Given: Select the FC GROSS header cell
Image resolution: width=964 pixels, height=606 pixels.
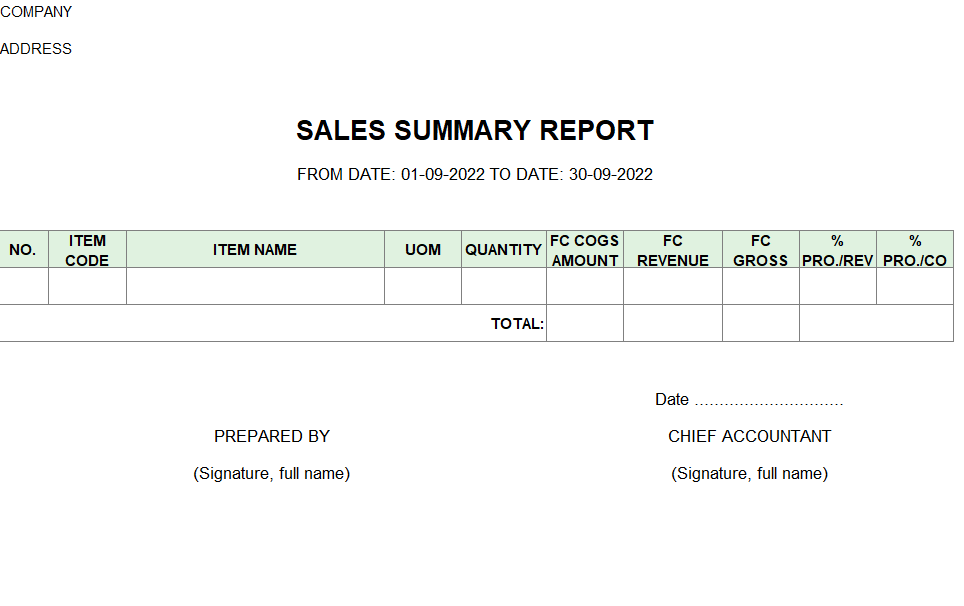Looking at the screenshot, I should tap(761, 250).
